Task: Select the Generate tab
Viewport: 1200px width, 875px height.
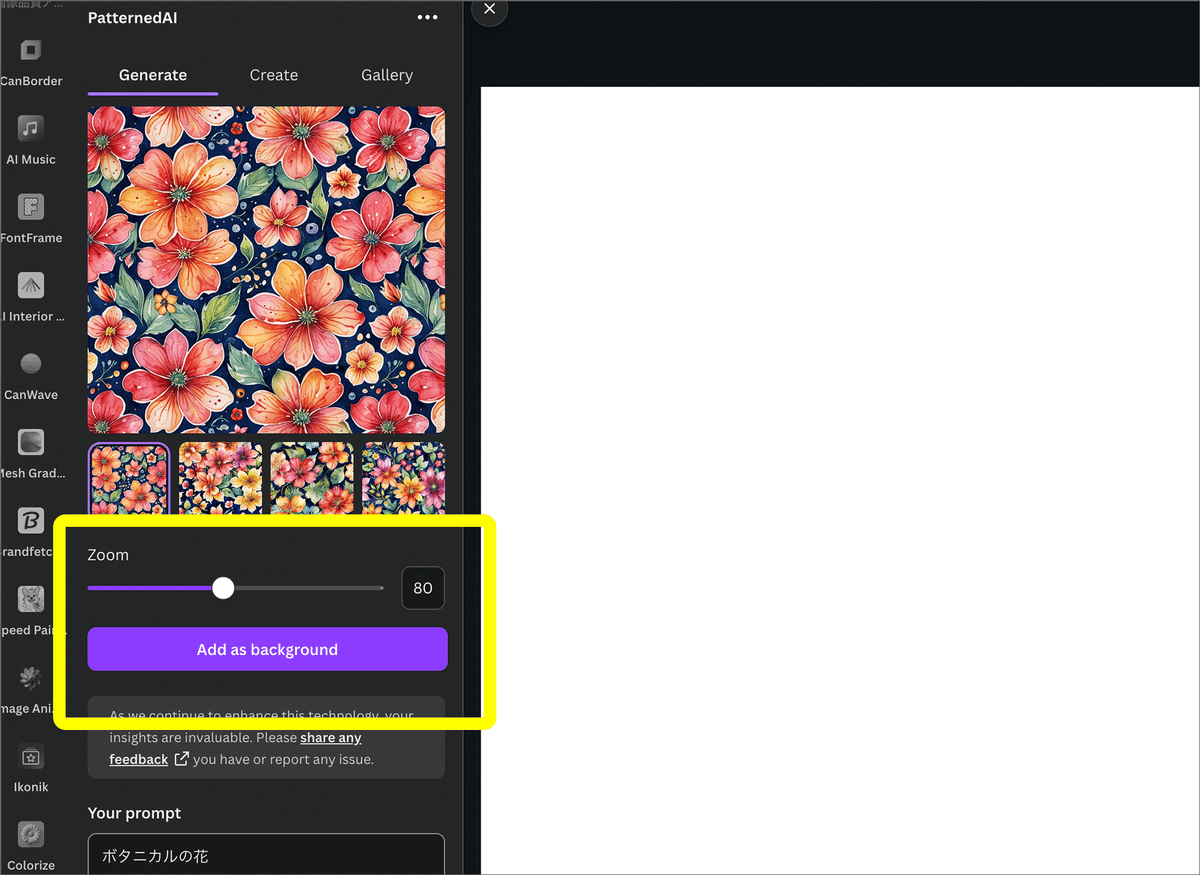Action: pyautogui.click(x=152, y=74)
